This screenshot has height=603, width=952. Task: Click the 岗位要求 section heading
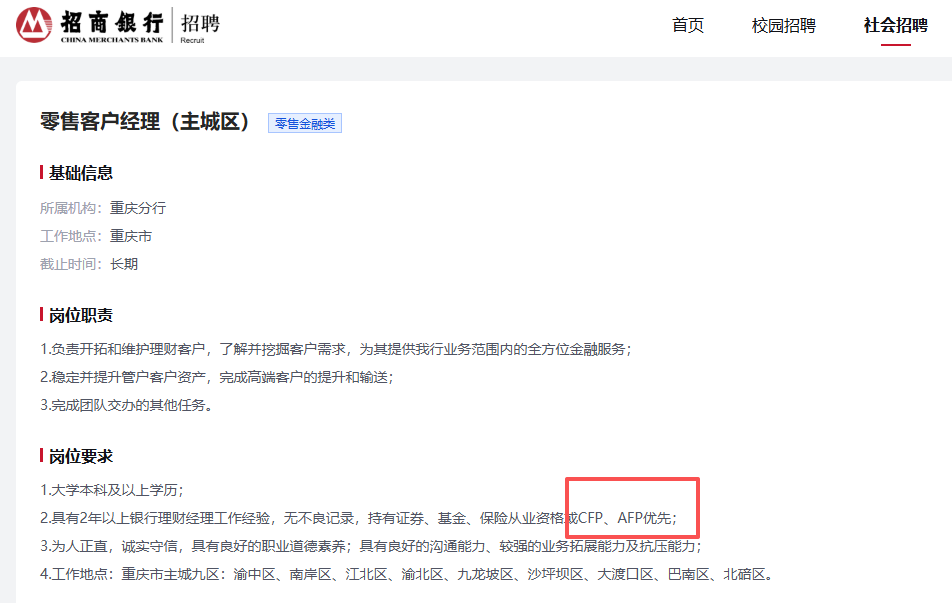[81, 456]
